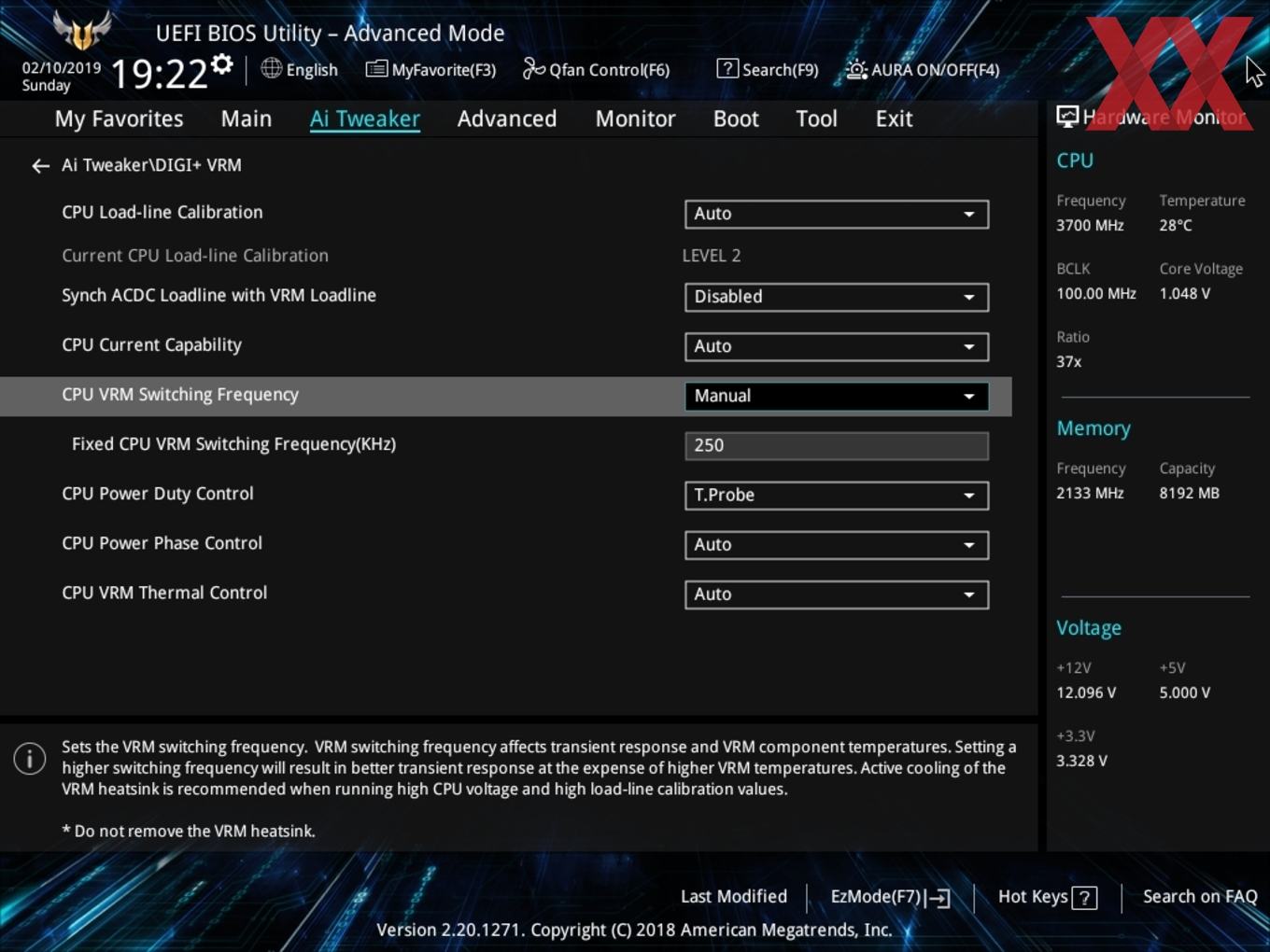The image size is (1270, 952).
Task: Switch to Boot tab
Action: (x=736, y=119)
